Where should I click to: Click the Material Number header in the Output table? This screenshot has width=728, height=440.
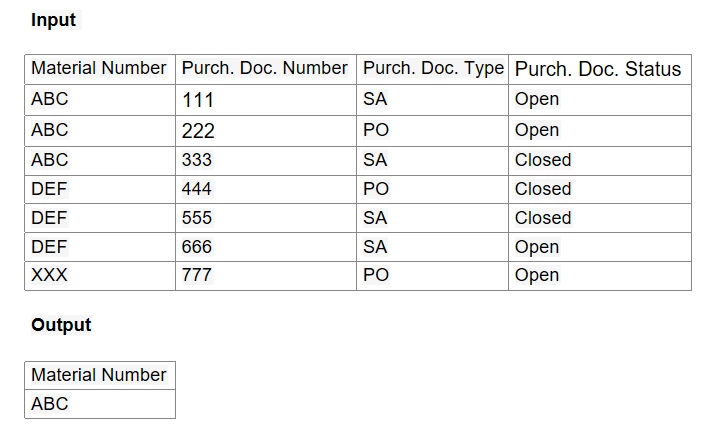coord(100,375)
